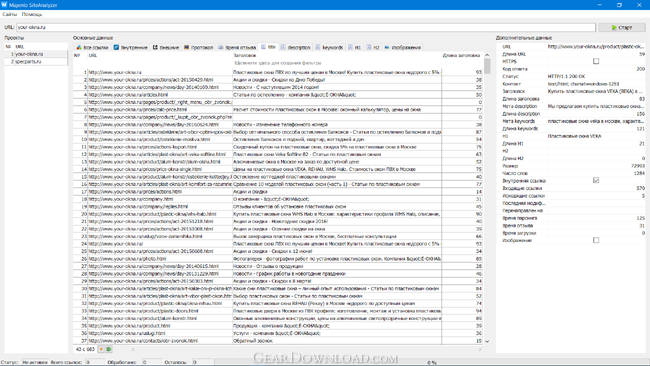Click the horizontal scroll left arrow
This screenshot has height=366, width=650.
pyautogui.click(x=133, y=349)
